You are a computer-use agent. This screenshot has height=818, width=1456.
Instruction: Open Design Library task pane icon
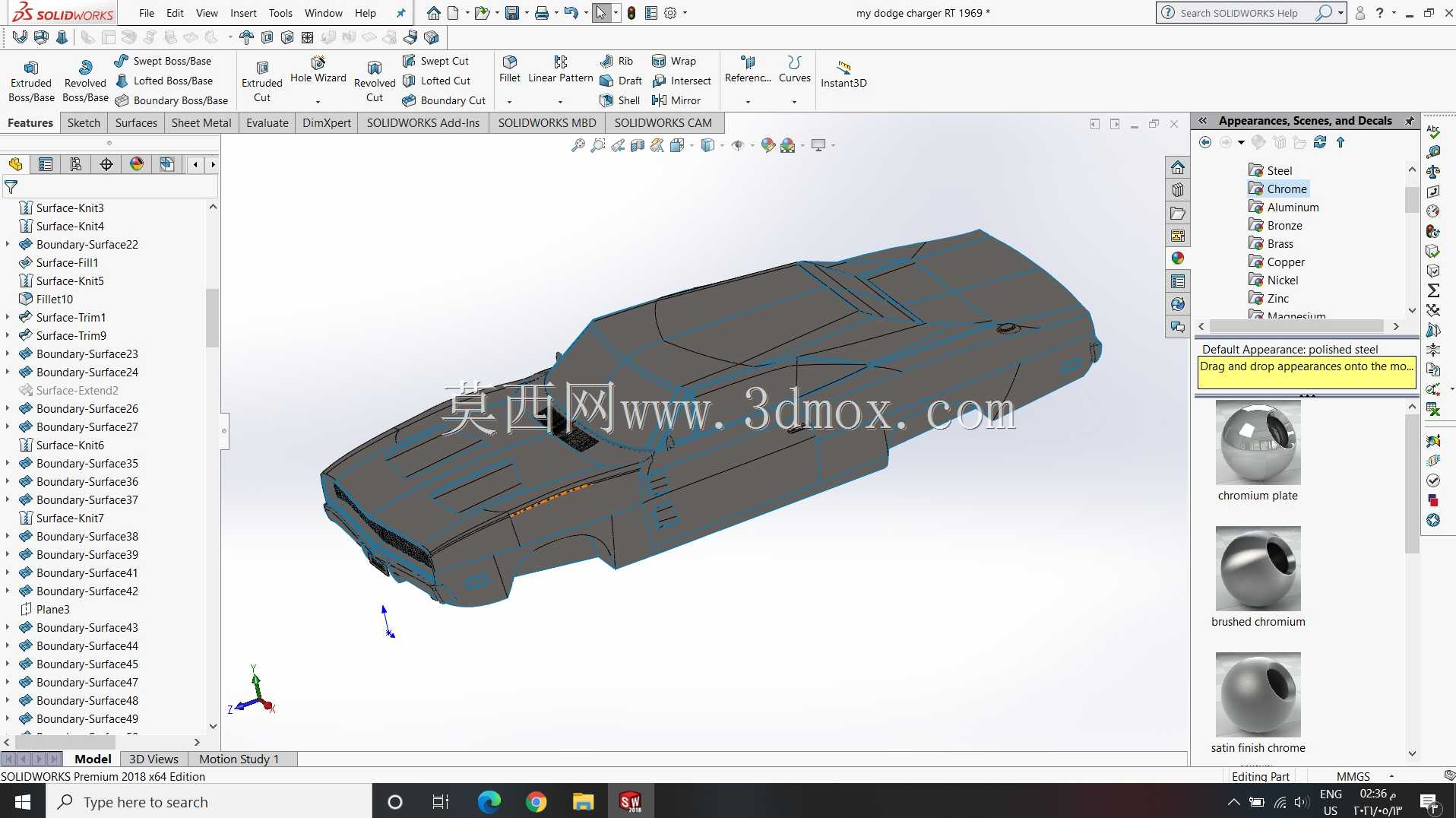pyautogui.click(x=1178, y=190)
